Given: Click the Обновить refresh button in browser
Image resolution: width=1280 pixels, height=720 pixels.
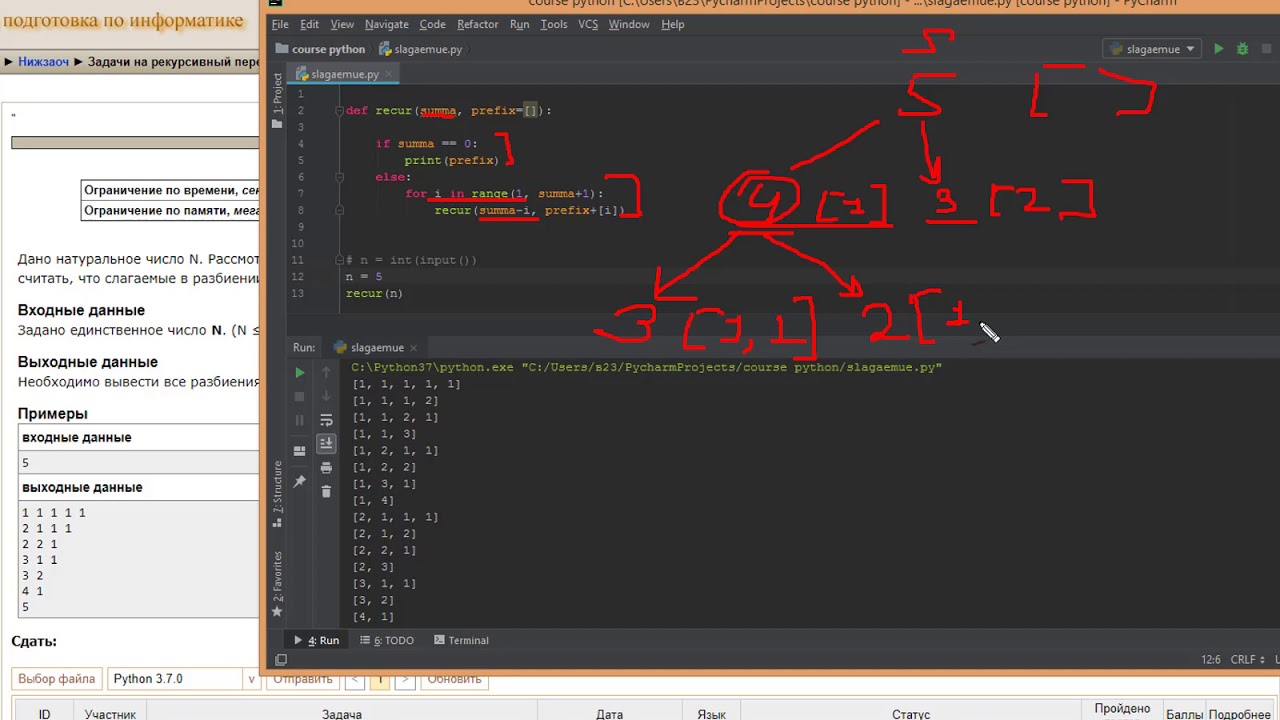Looking at the screenshot, I should pos(454,679).
